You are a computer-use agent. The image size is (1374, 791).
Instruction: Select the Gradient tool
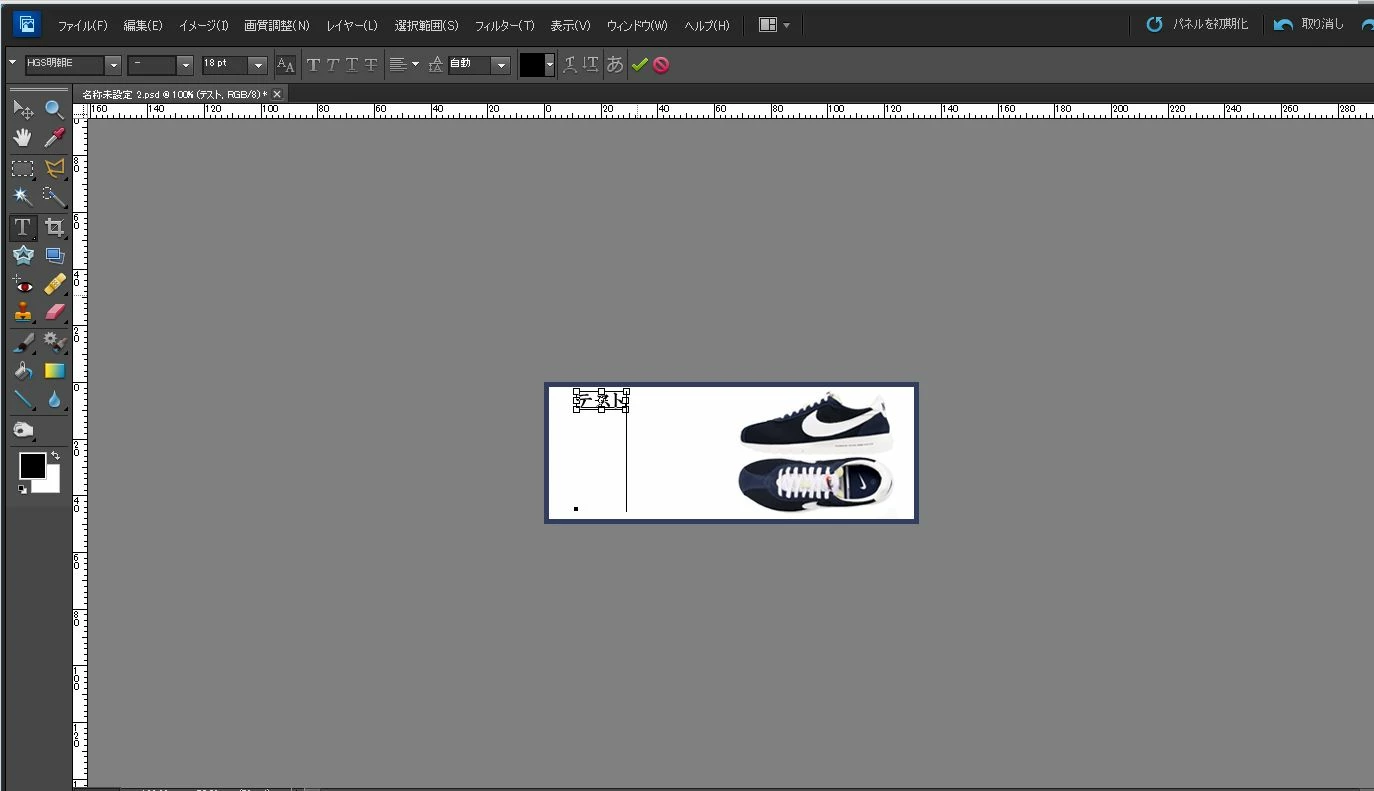pyautogui.click(x=54, y=371)
